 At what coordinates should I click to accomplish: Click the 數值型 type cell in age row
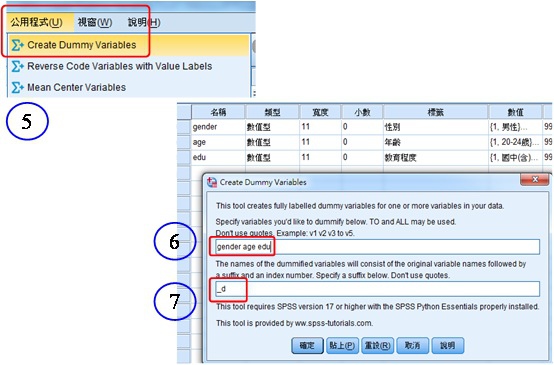pyautogui.click(x=272, y=142)
